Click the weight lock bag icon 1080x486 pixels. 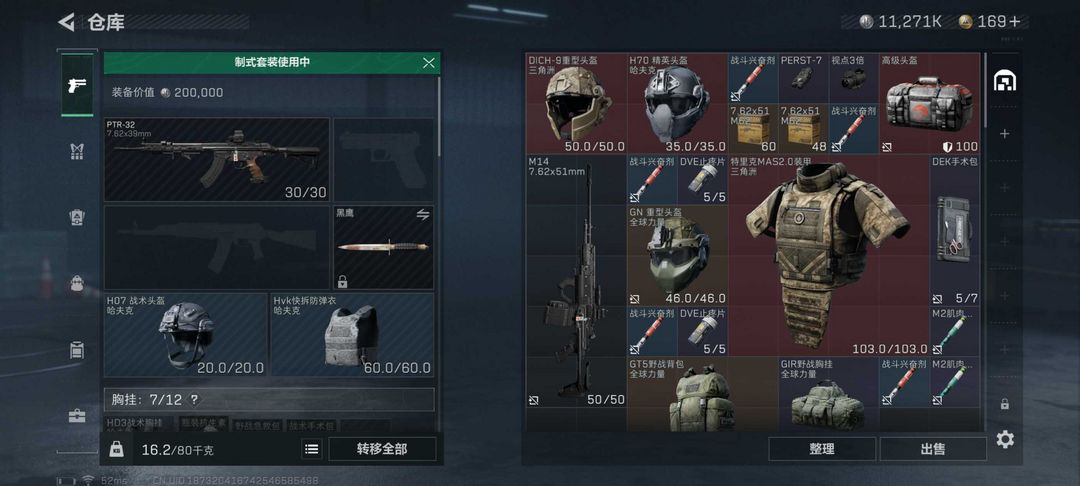(116, 450)
